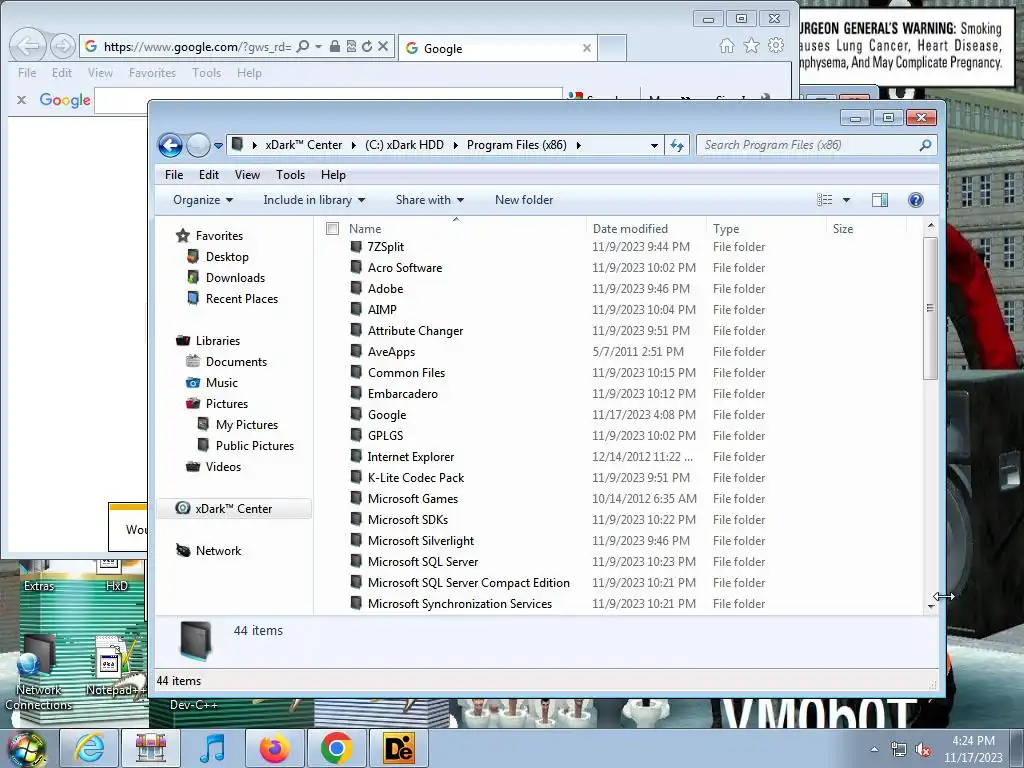Refresh the Program Files (x86) folder view

[677, 145]
